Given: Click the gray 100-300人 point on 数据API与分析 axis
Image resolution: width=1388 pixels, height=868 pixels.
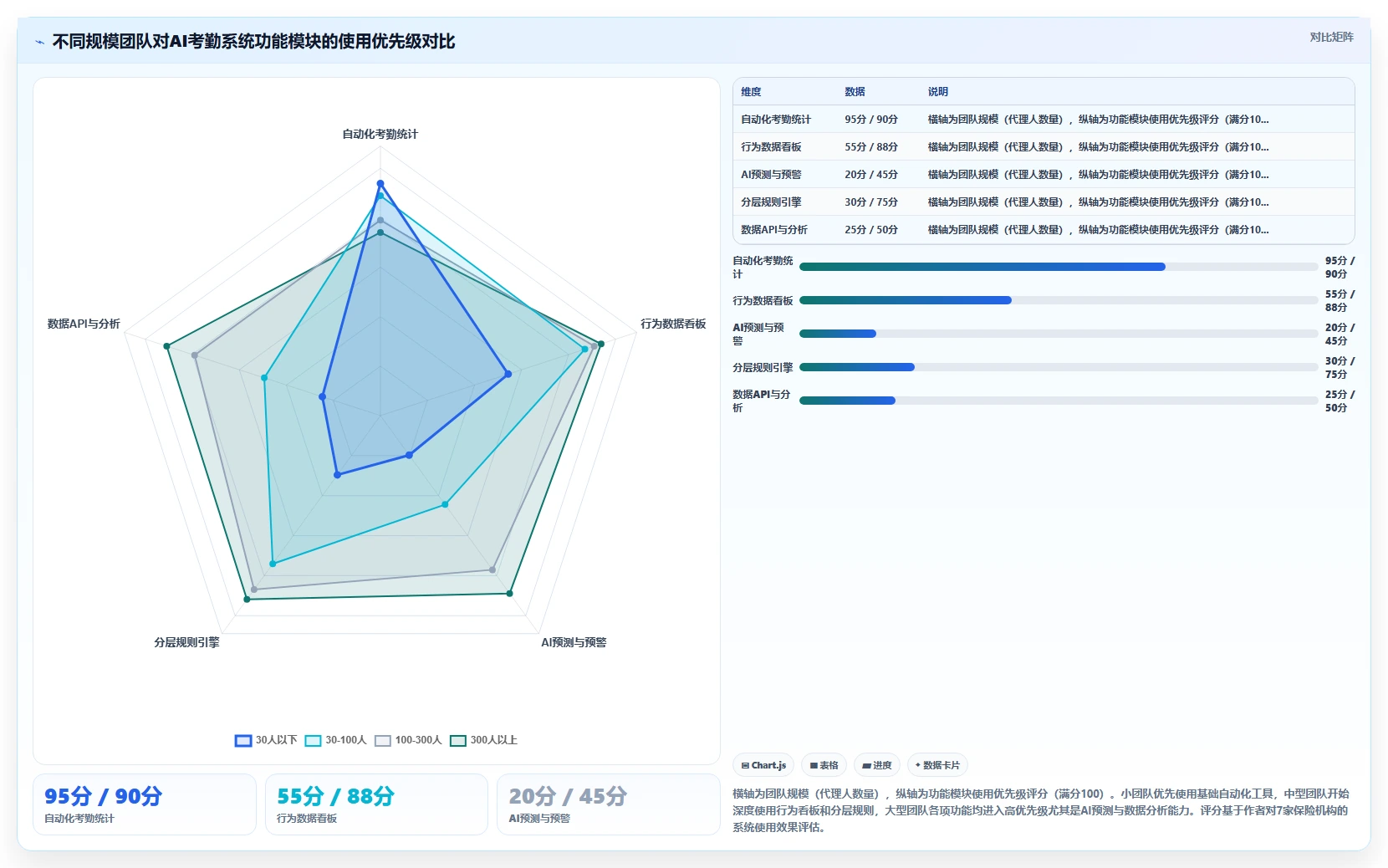Looking at the screenshot, I should (195, 355).
